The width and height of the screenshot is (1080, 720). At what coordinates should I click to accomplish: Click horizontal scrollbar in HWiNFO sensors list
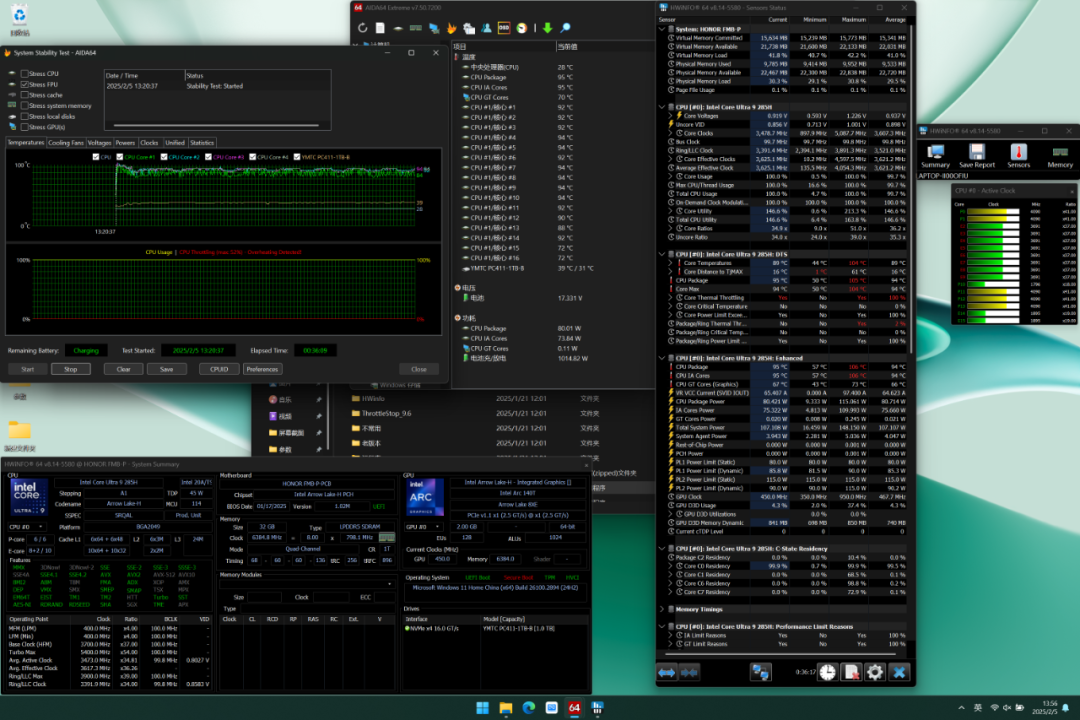[x=780, y=654]
